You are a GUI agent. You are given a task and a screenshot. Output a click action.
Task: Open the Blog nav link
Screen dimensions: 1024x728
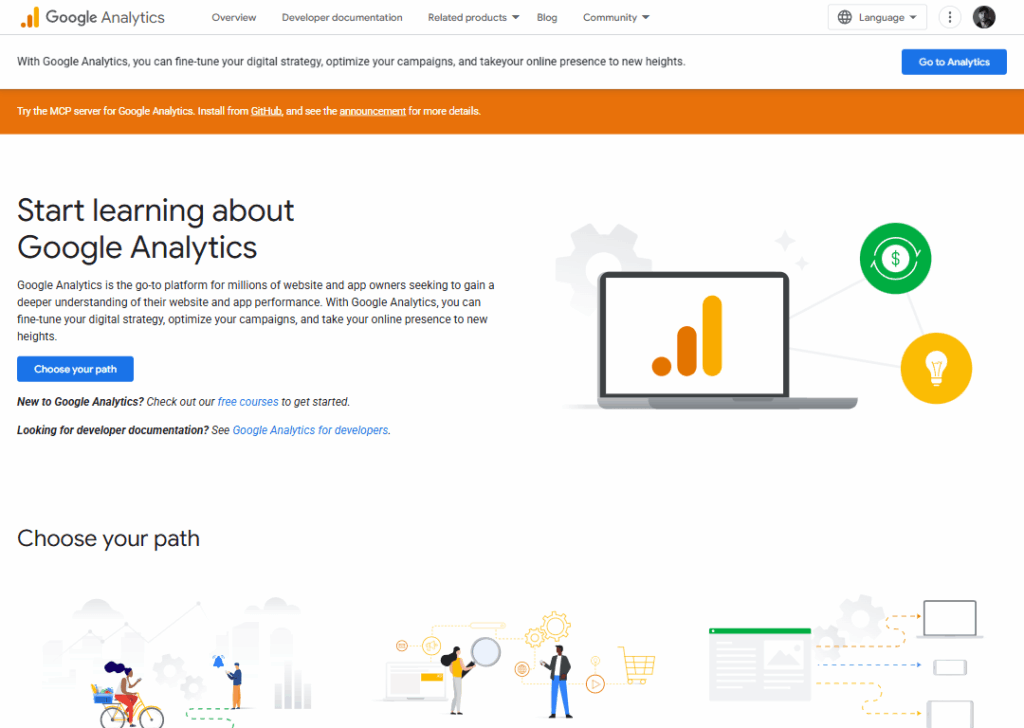point(547,17)
